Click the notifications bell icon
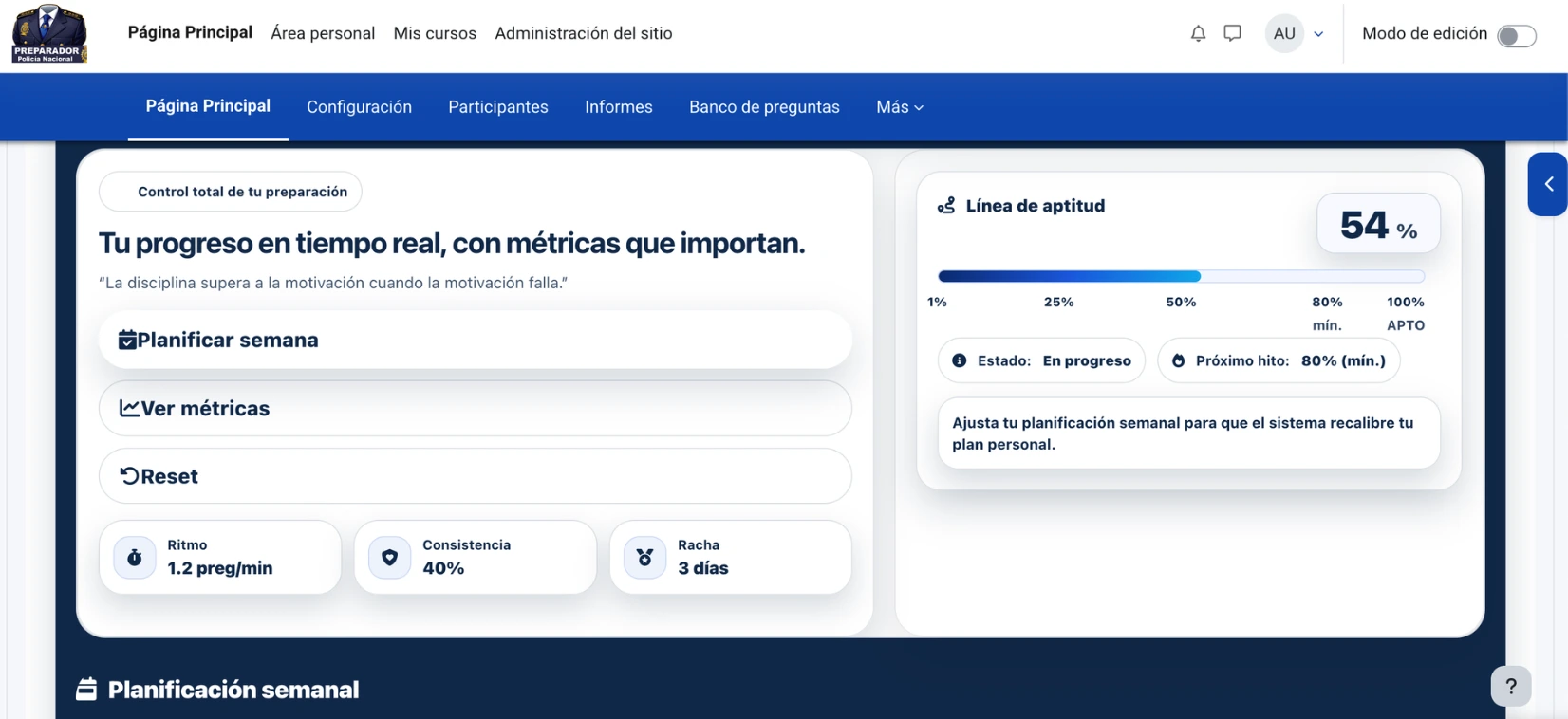 [x=1198, y=34]
